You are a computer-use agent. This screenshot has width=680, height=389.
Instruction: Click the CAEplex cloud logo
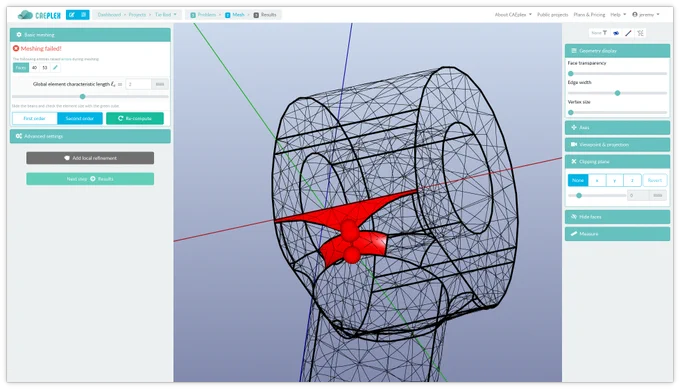point(25,15)
